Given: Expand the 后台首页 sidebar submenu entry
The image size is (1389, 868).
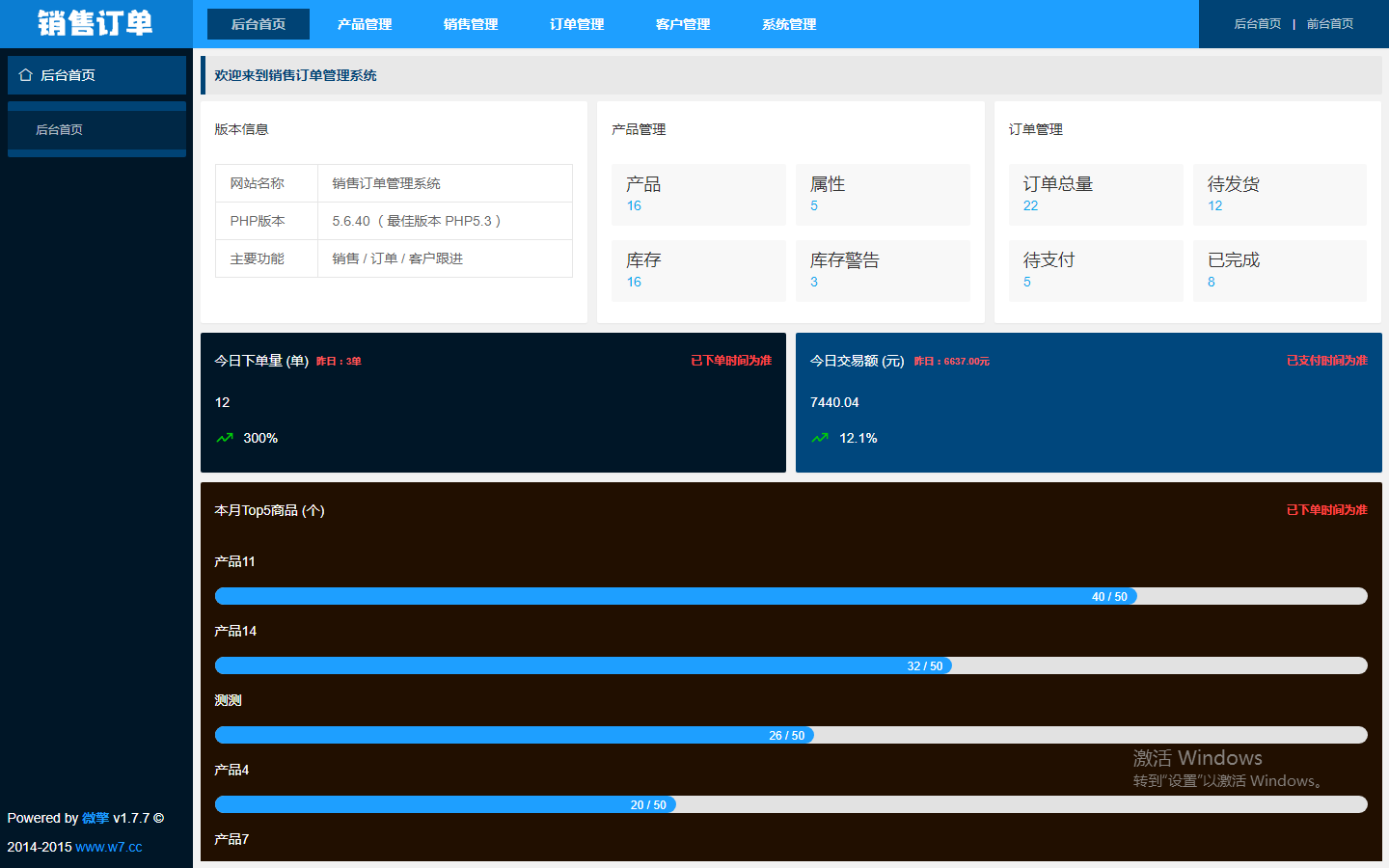Looking at the screenshot, I should tap(60, 128).
